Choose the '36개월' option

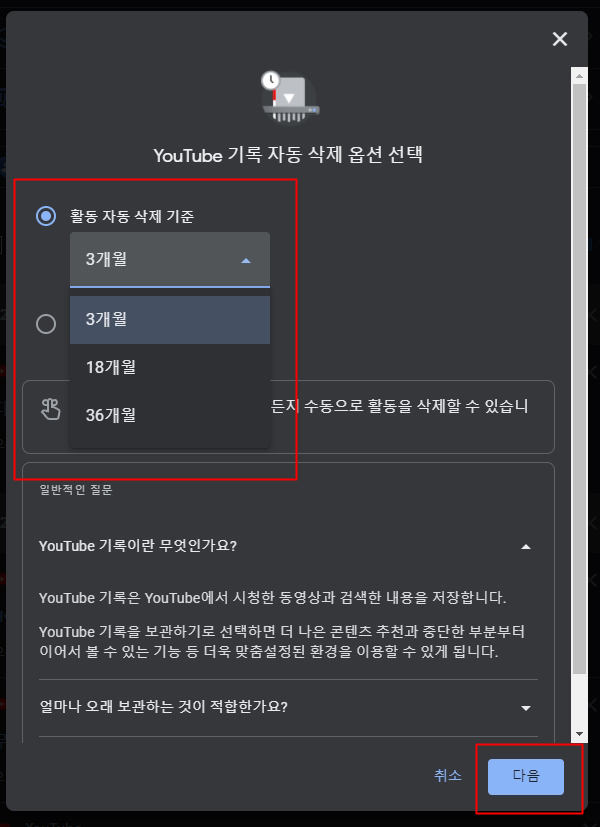pos(170,415)
